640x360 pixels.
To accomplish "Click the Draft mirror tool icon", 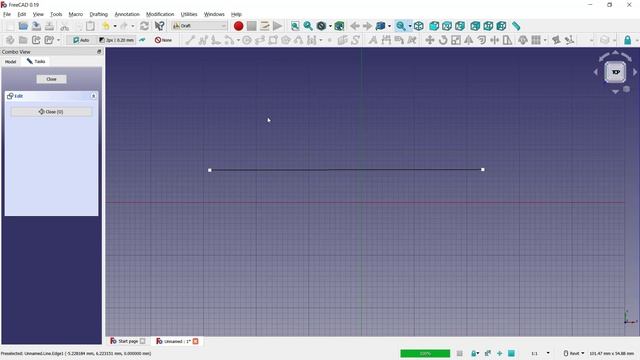I will [469, 40].
